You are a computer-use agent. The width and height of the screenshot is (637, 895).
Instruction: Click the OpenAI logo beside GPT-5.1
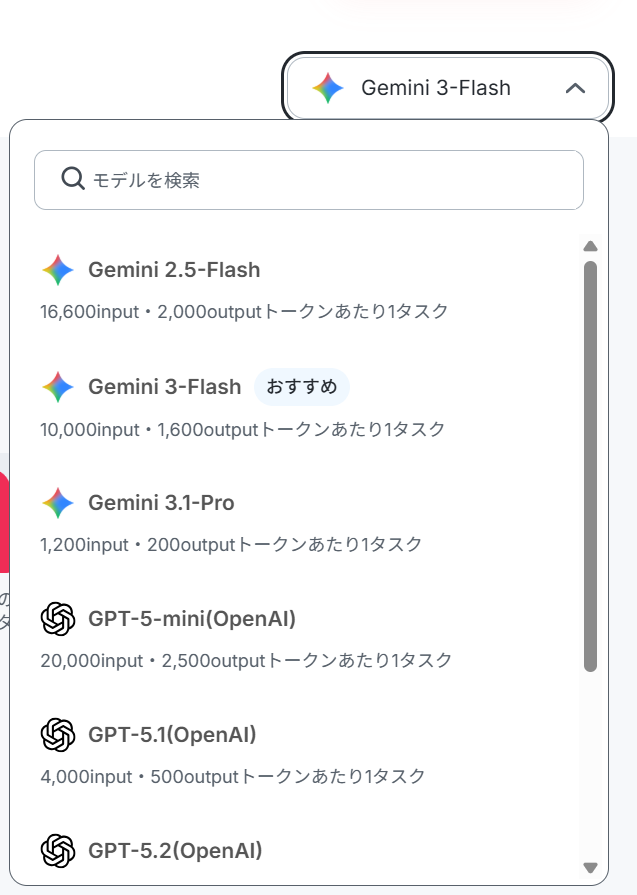point(58,735)
